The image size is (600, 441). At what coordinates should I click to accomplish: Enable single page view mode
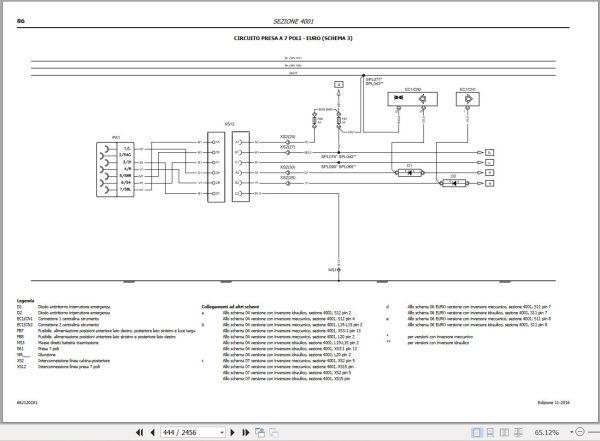476,433
